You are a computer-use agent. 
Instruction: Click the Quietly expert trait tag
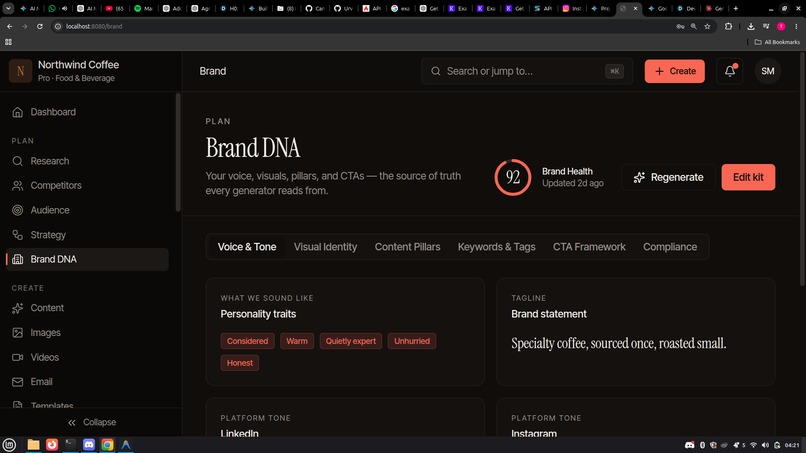[x=351, y=341]
